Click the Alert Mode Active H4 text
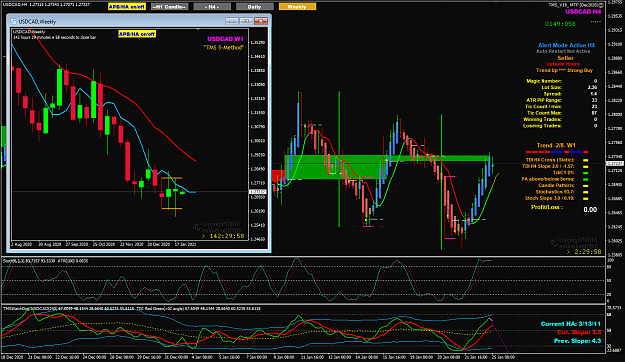The height and width of the screenshot is (362, 625). click(566, 45)
